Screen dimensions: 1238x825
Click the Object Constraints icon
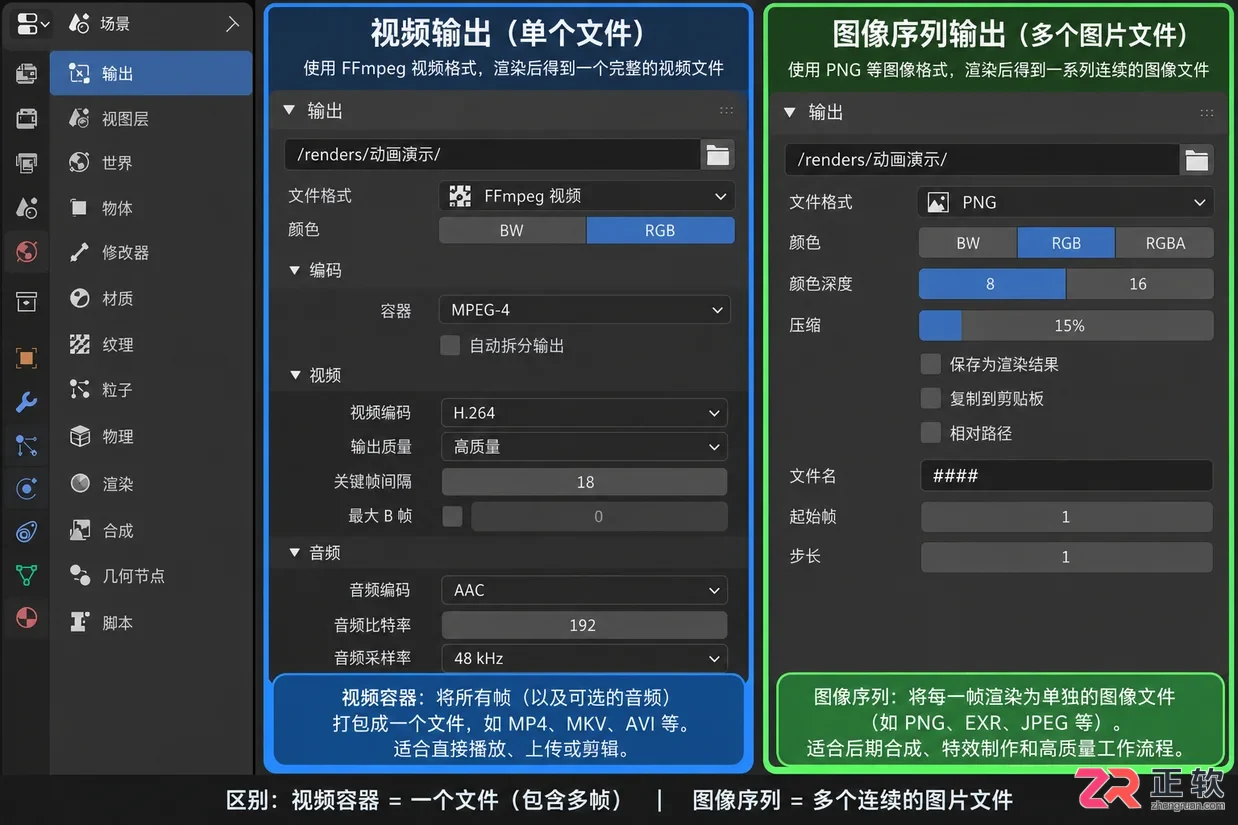coord(26,532)
